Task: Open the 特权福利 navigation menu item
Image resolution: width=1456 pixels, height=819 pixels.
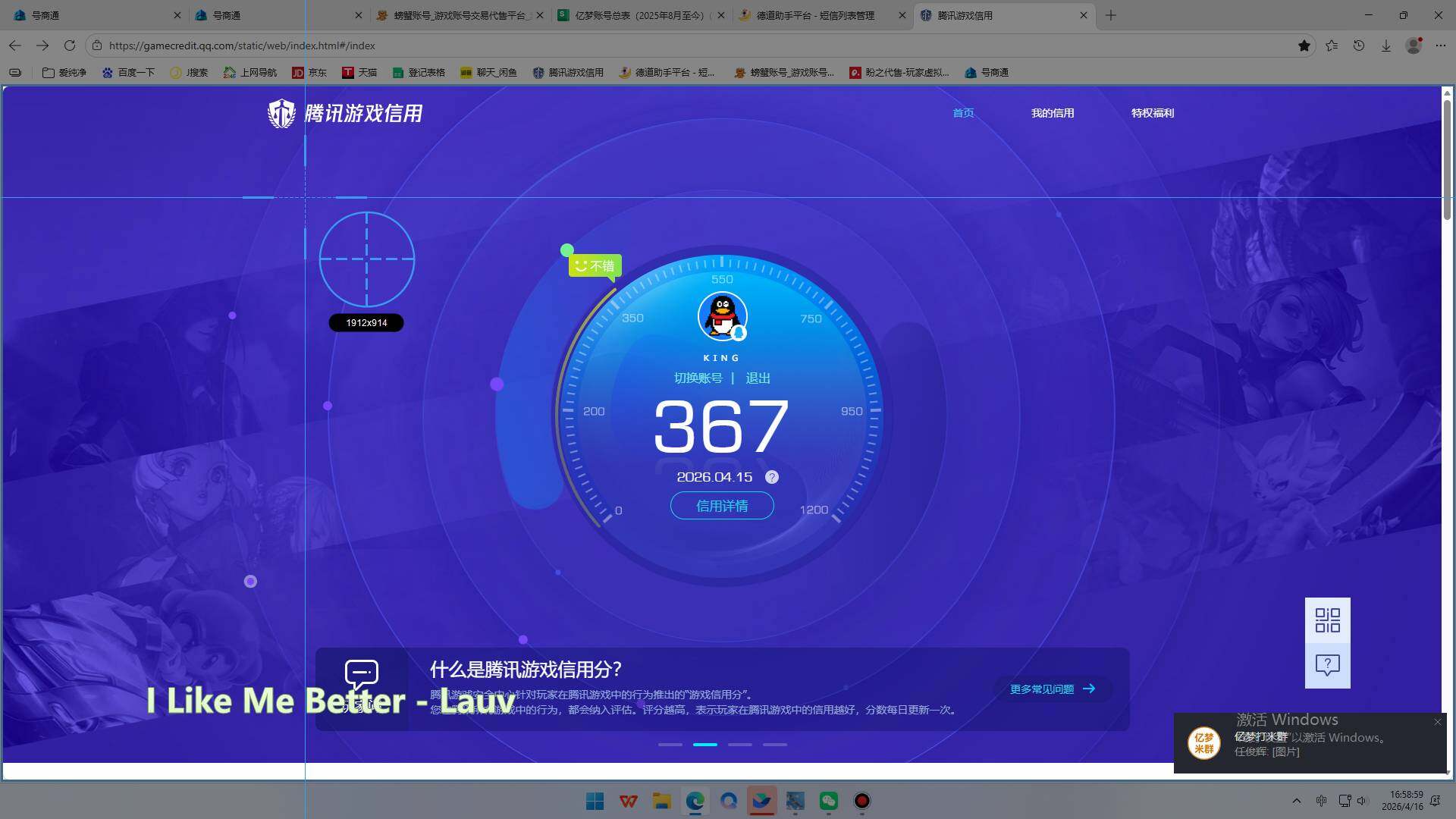Action: (1151, 113)
